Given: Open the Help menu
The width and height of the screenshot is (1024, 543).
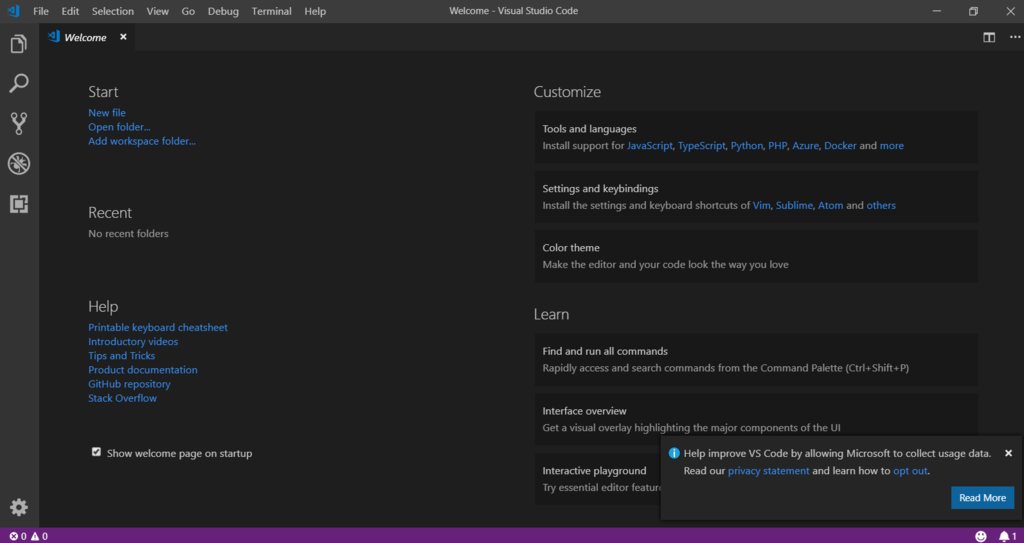Looking at the screenshot, I should [315, 11].
